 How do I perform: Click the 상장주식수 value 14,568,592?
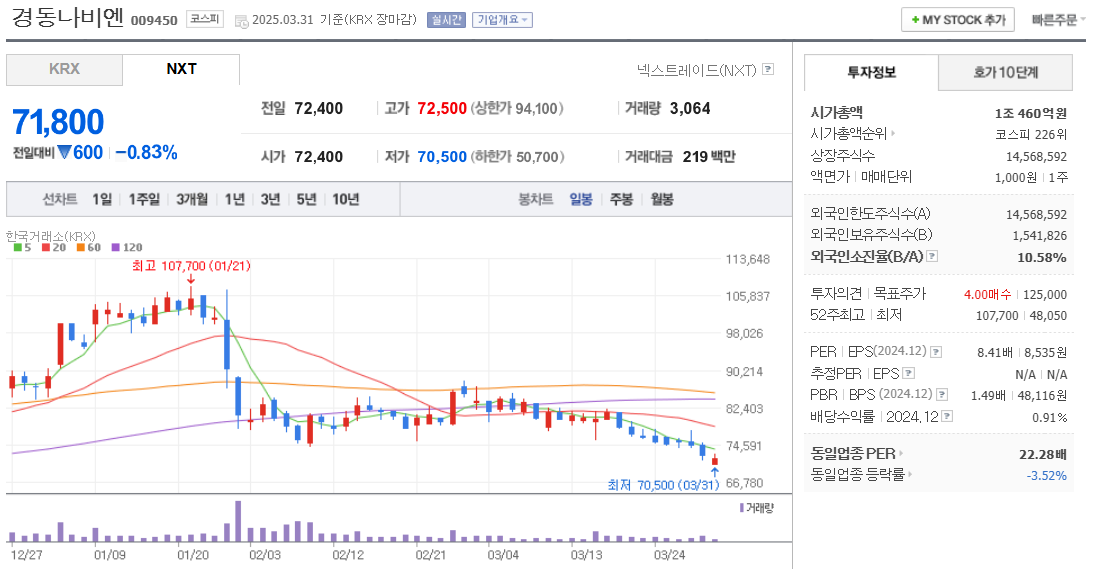pos(1036,157)
